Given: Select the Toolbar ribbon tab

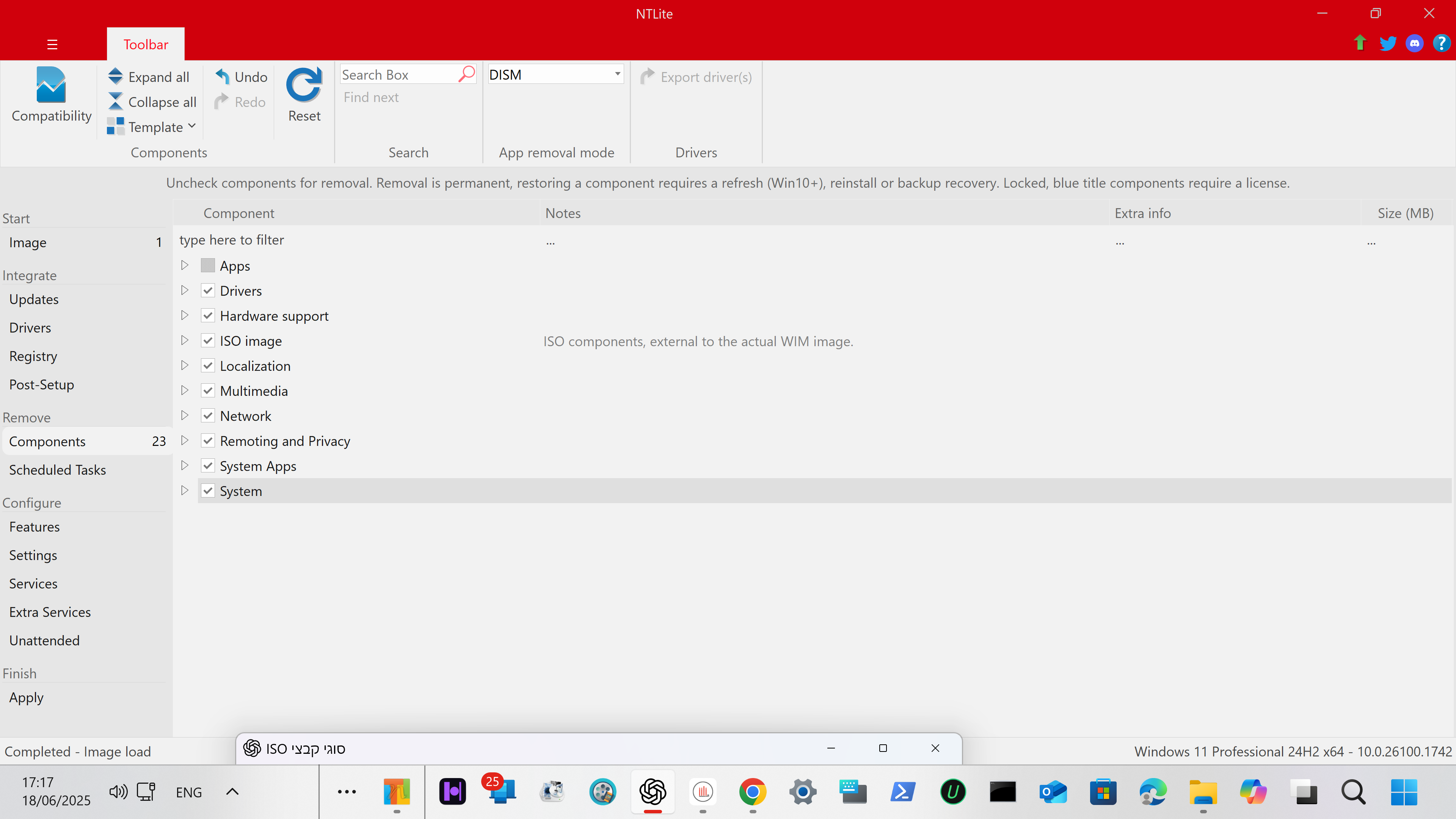Looking at the screenshot, I should [x=146, y=44].
